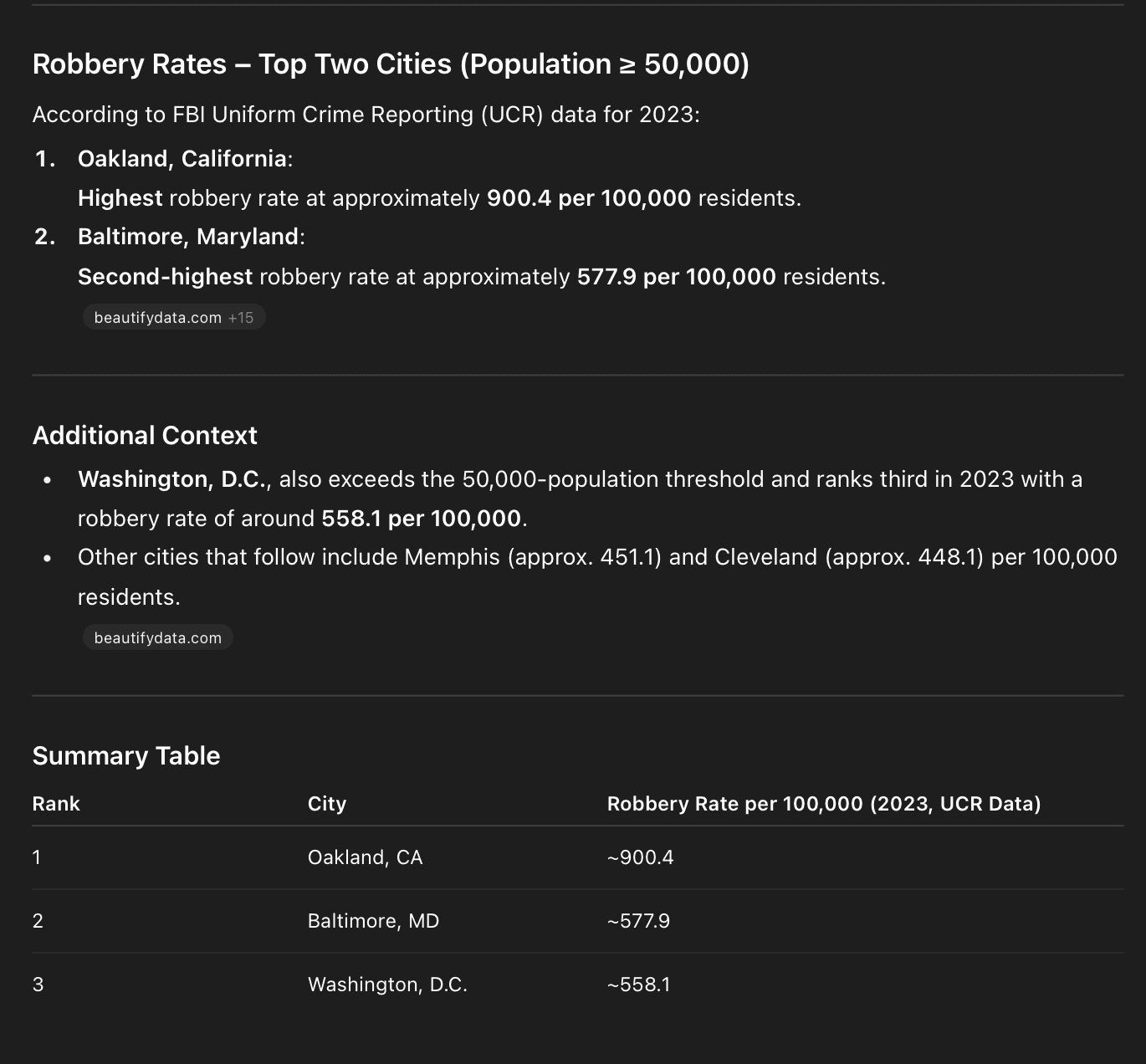Click the FBI Uniform Crime Reporting intro line
The image size is (1146, 1064).
[x=366, y=115]
